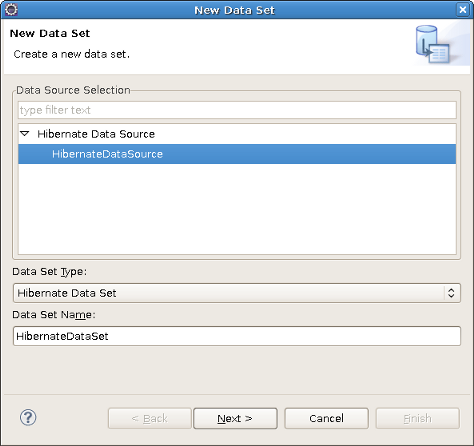Click the help question mark icon
This screenshot has height=446, width=474.
click(x=28, y=417)
